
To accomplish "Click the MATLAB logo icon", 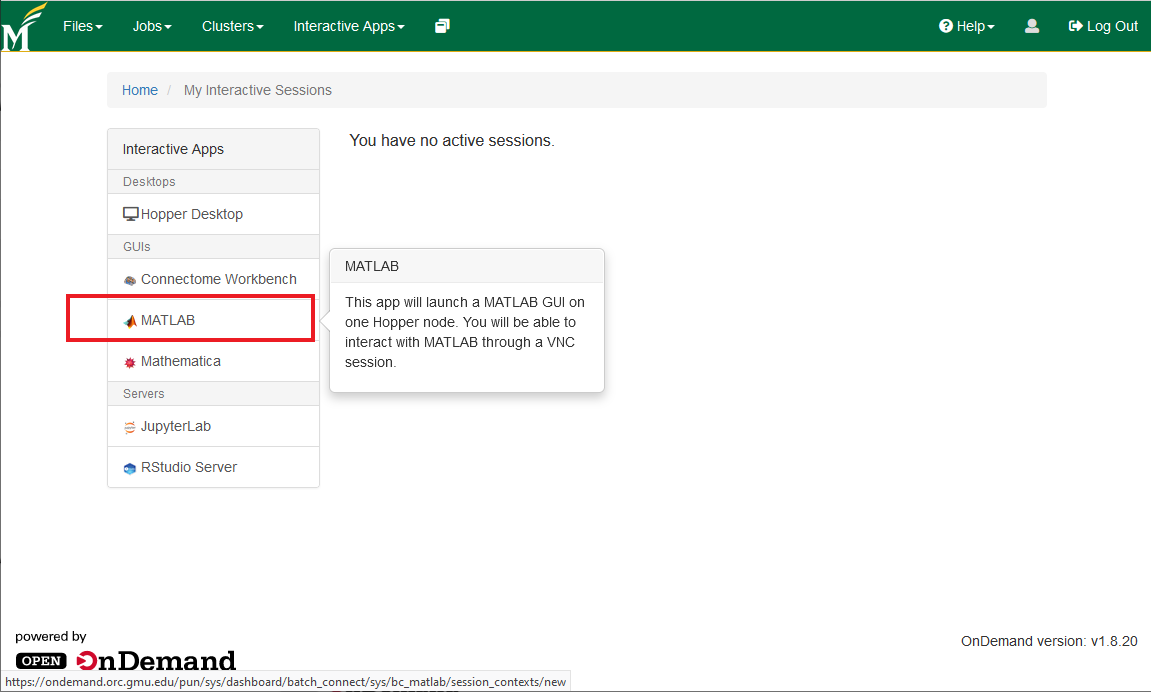I will click(x=130, y=321).
